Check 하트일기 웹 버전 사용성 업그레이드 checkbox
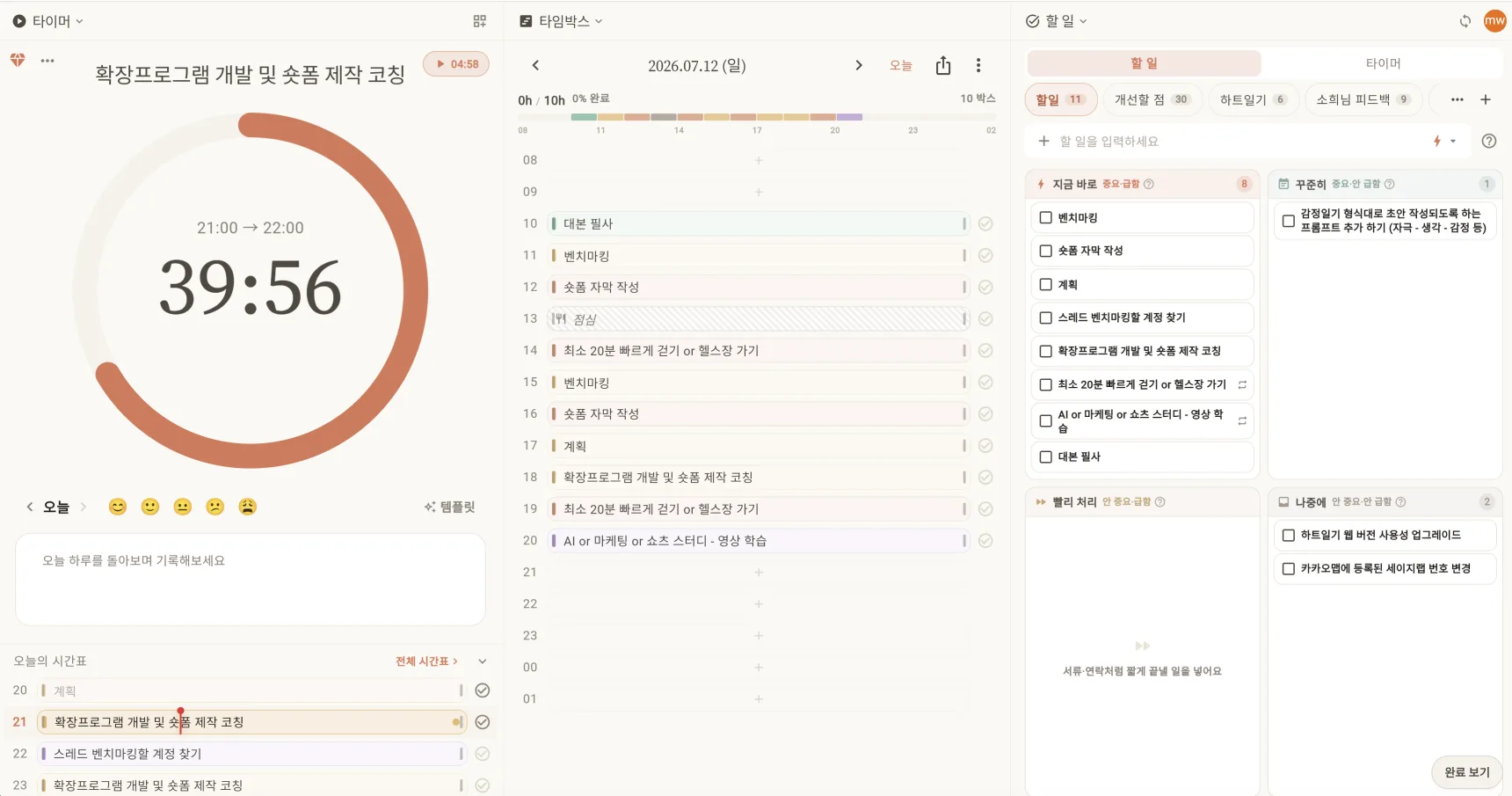The image size is (1512, 796). pos(1289,535)
